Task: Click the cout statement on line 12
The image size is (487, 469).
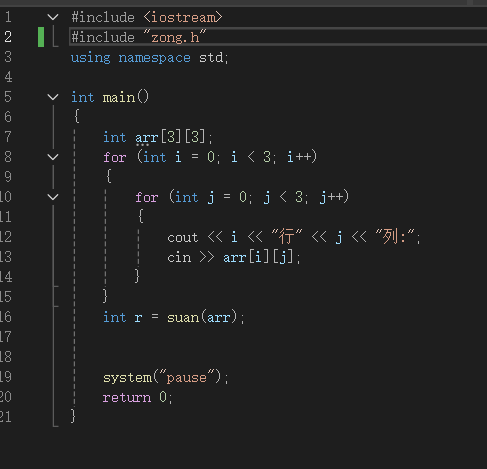Action: 294,237
